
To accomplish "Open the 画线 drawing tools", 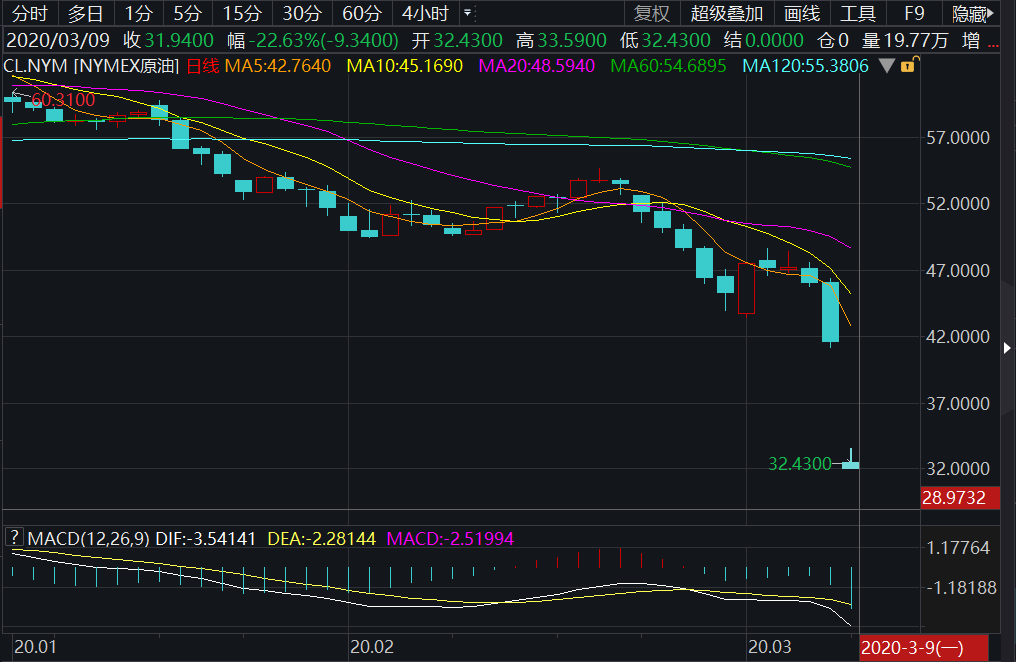I will point(802,13).
